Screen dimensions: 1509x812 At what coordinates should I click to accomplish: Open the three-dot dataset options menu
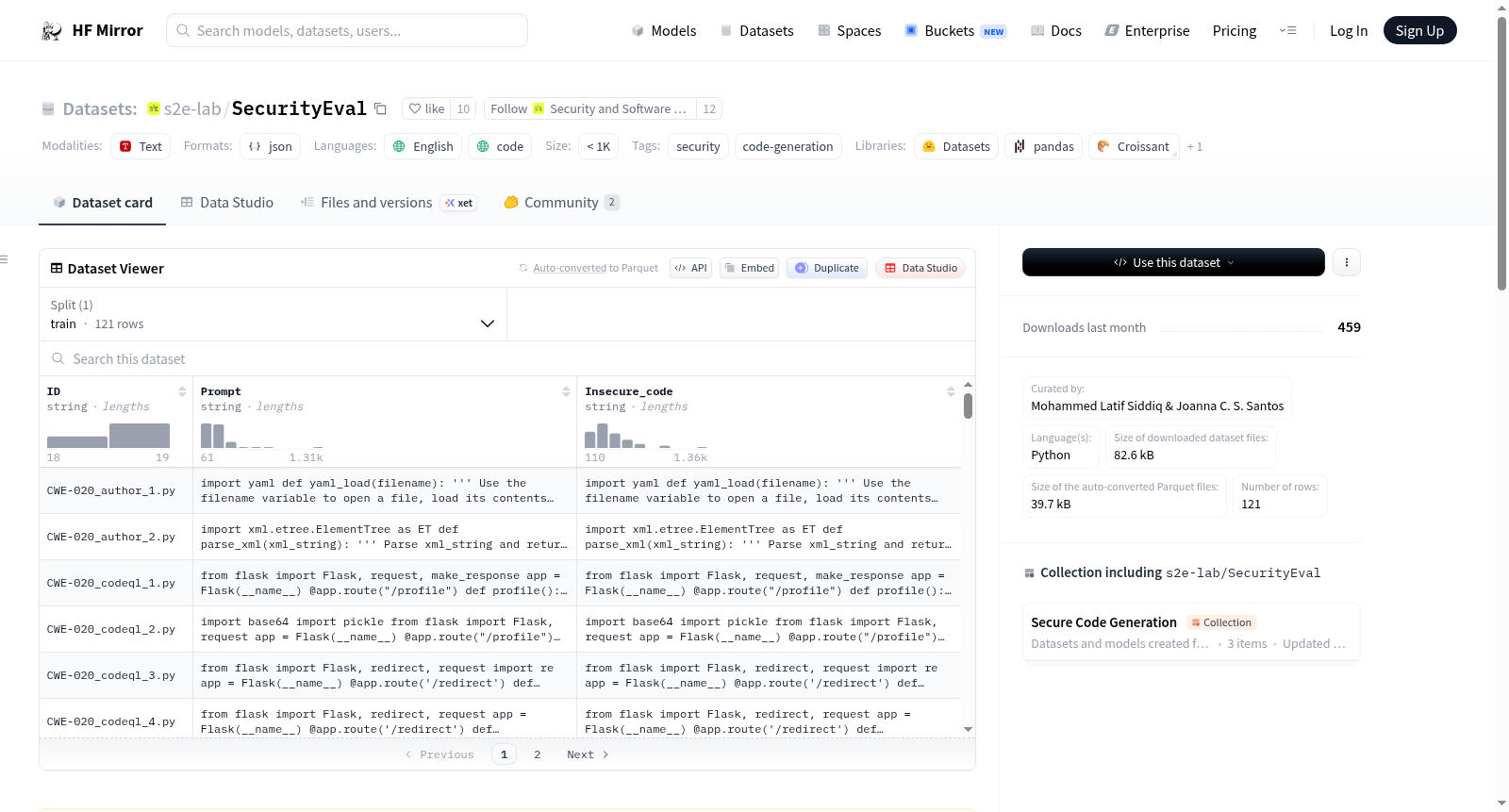coord(1347,262)
